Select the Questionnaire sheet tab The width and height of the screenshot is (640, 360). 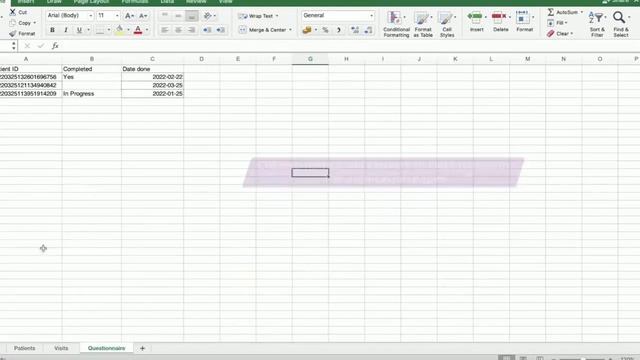[x=107, y=348]
